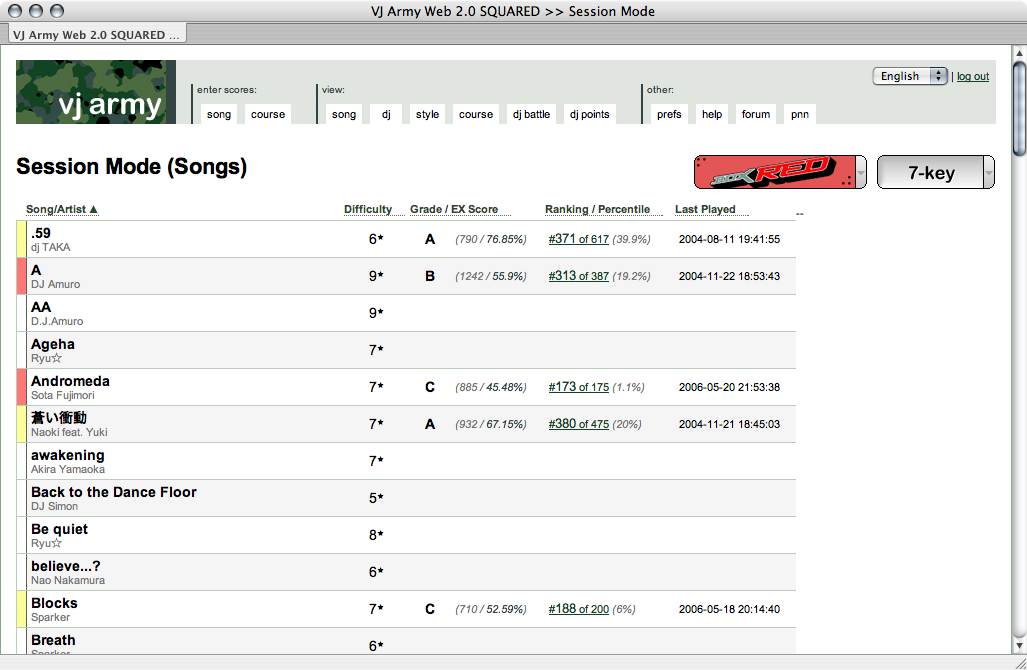This screenshot has height=670, width=1027.
Task: Open the dj points view
Action: [x=589, y=114]
